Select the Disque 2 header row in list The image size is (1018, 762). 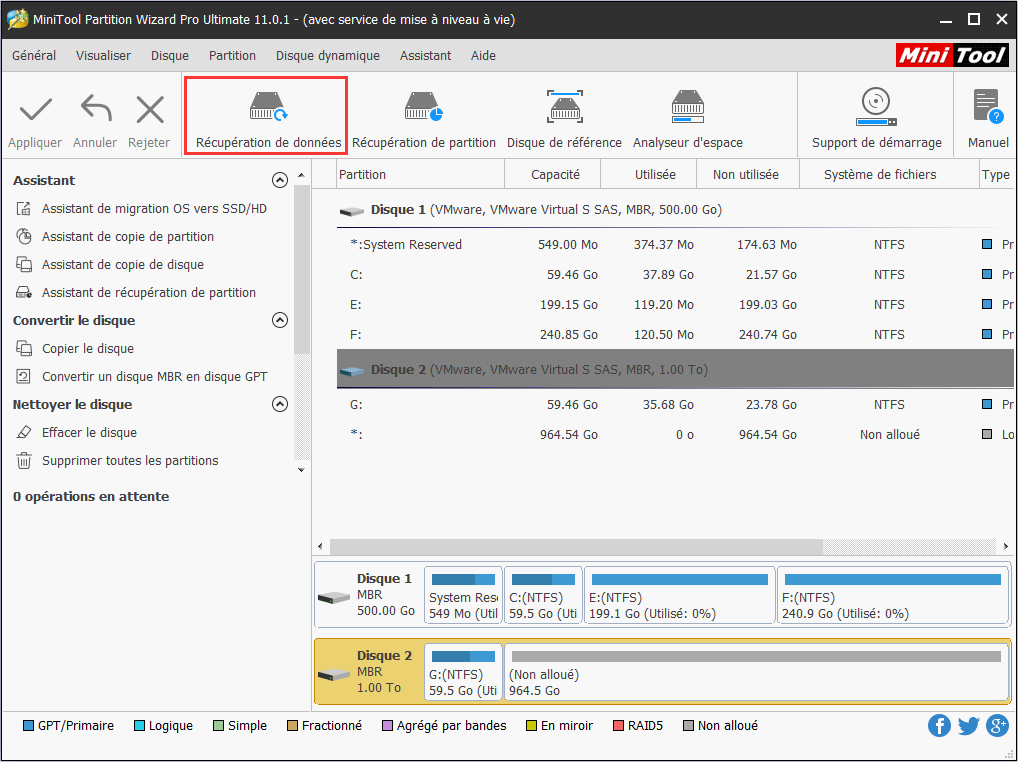pos(675,369)
